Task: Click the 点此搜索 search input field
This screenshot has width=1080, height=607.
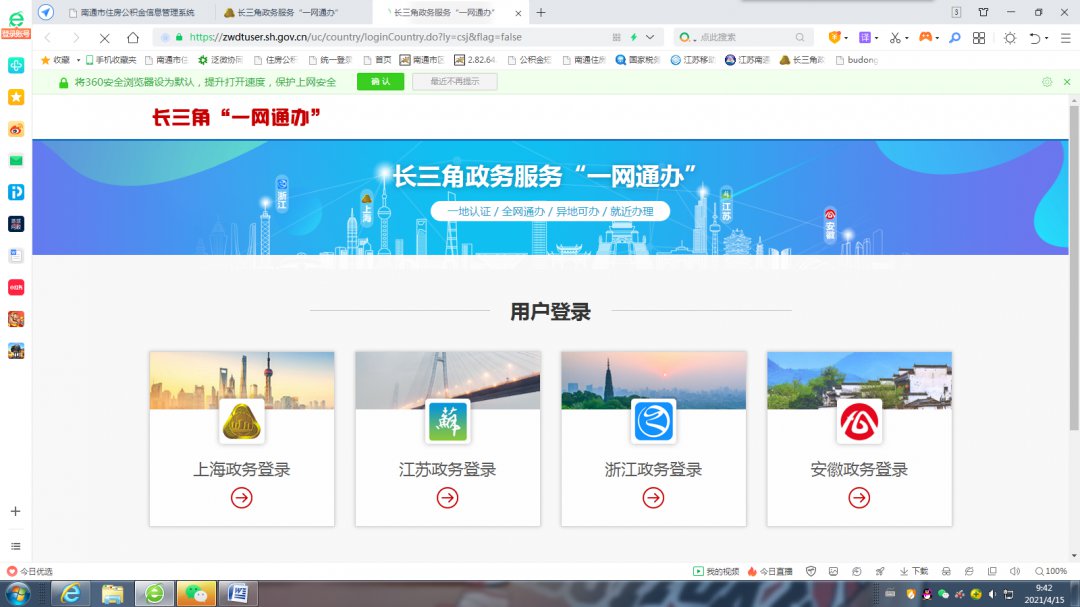Action: (x=740, y=38)
